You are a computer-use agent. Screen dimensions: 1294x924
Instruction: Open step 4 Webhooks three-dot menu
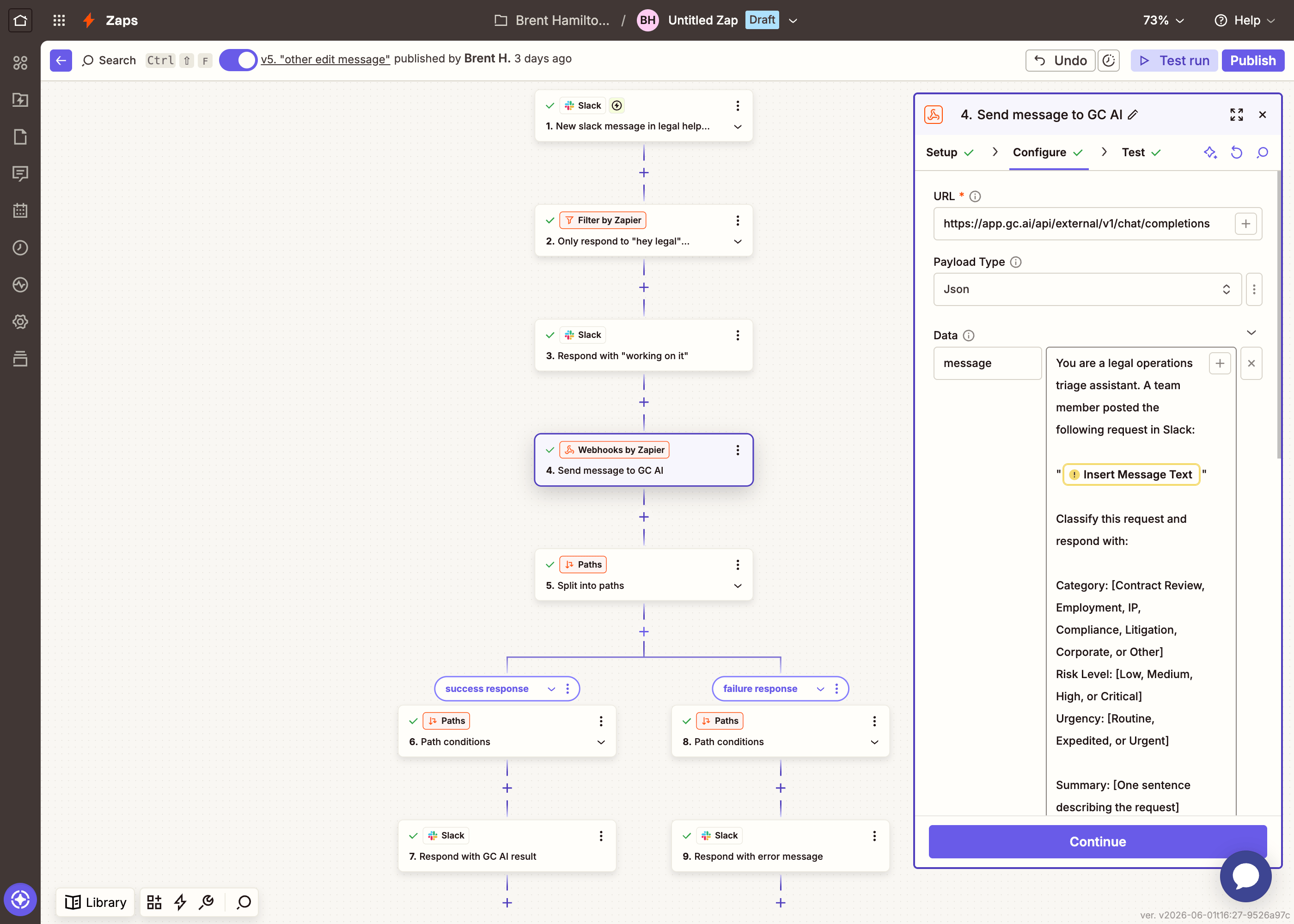pos(738,450)
